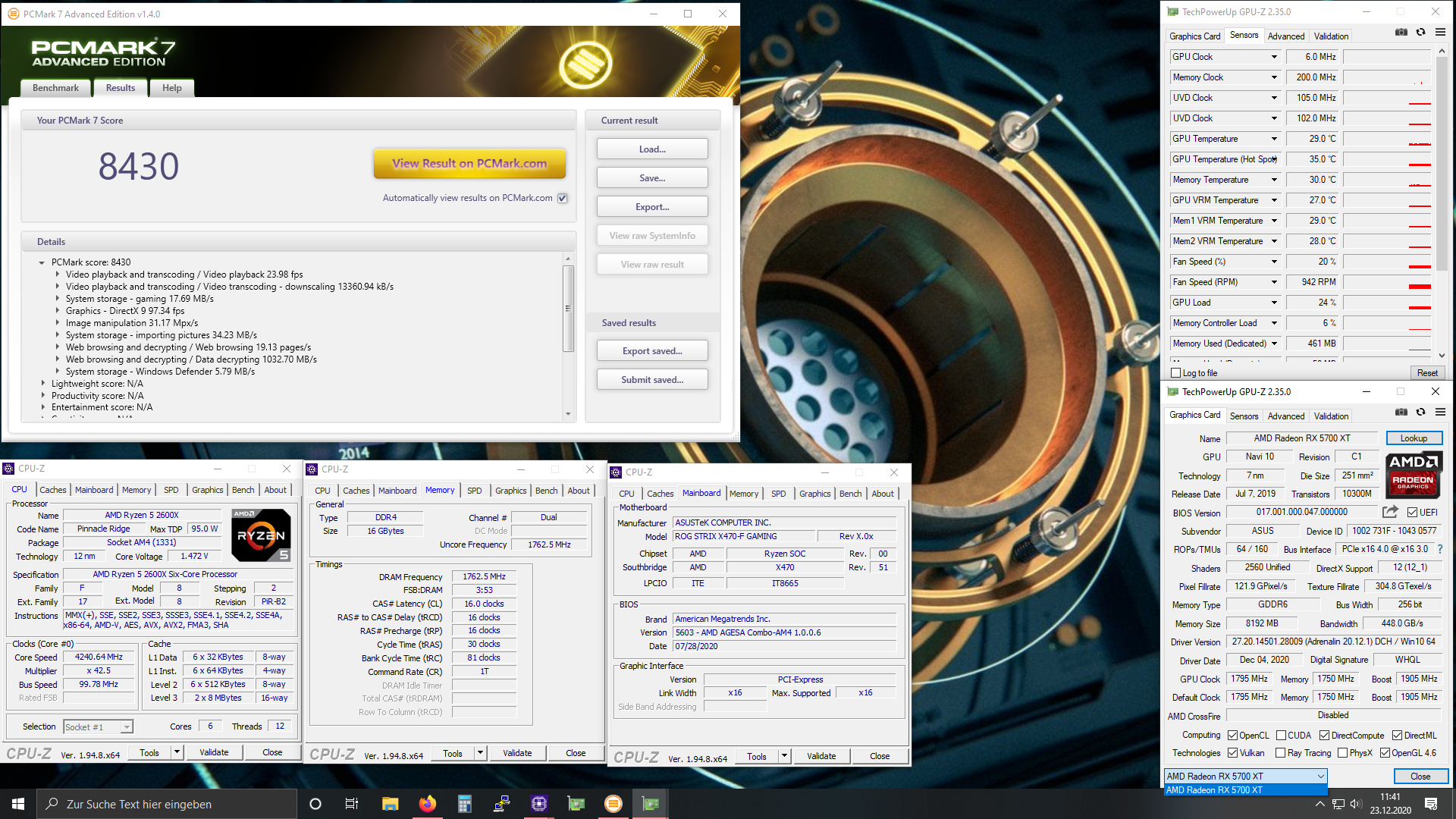The height and width of the screenshot is (819, 1456).
Task: Expand the Lightweight score tree node
Action: [x=43, y=384]
